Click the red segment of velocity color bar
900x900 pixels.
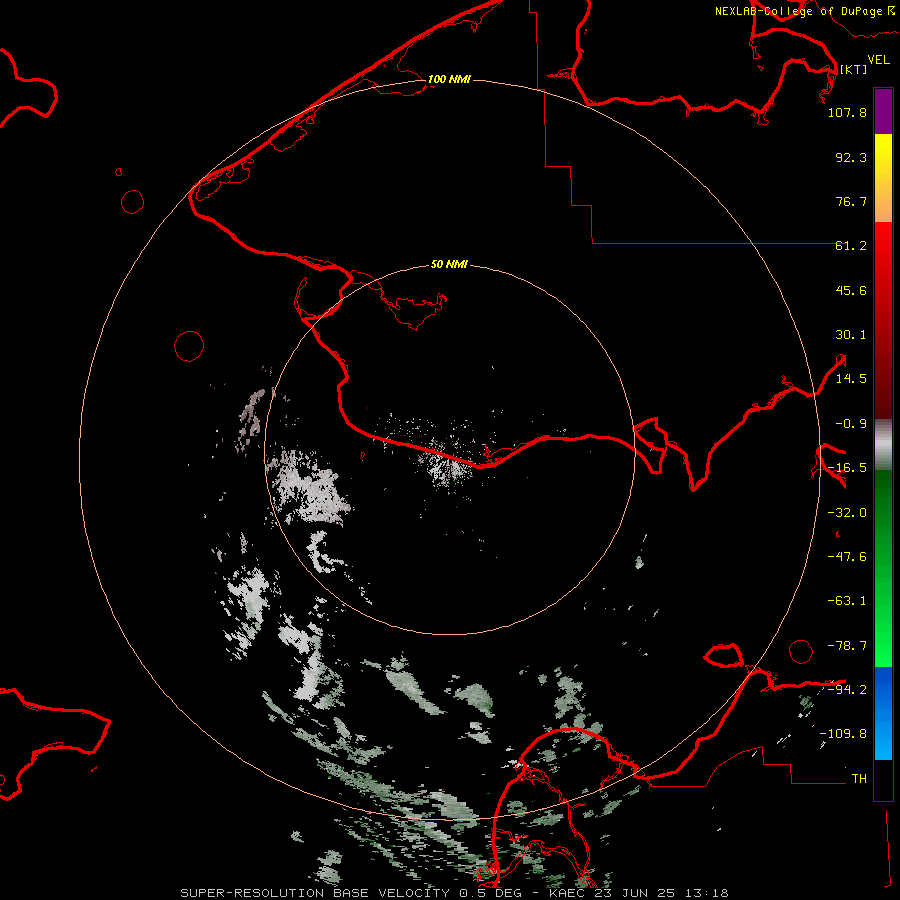point(883,320)
